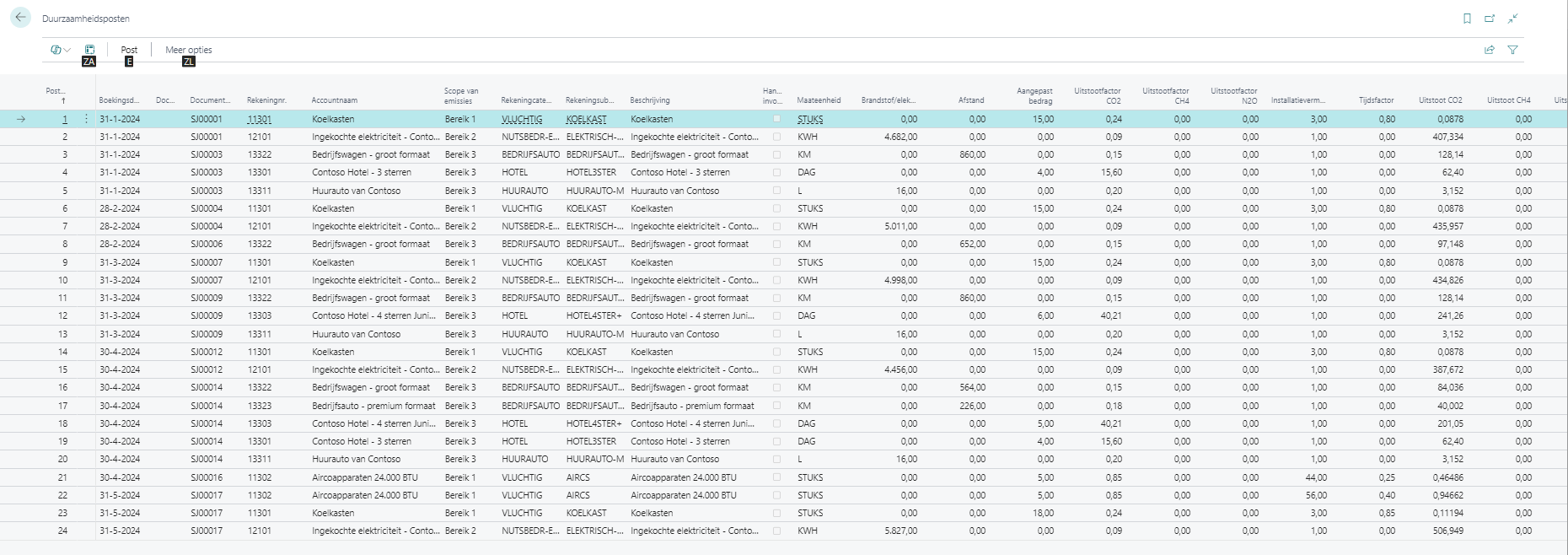
Task: Open the Afstand column header menu
Action: [x=971, y=100]
